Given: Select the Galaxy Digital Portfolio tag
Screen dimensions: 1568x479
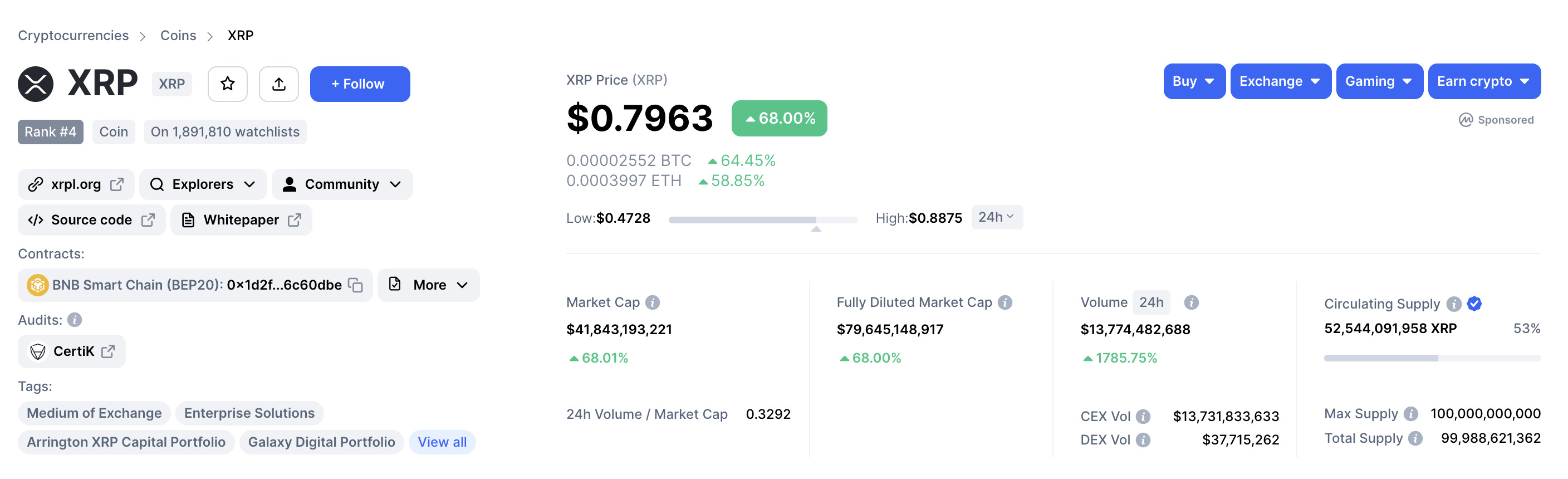Looking at the screenshot, I should [321, 442].
